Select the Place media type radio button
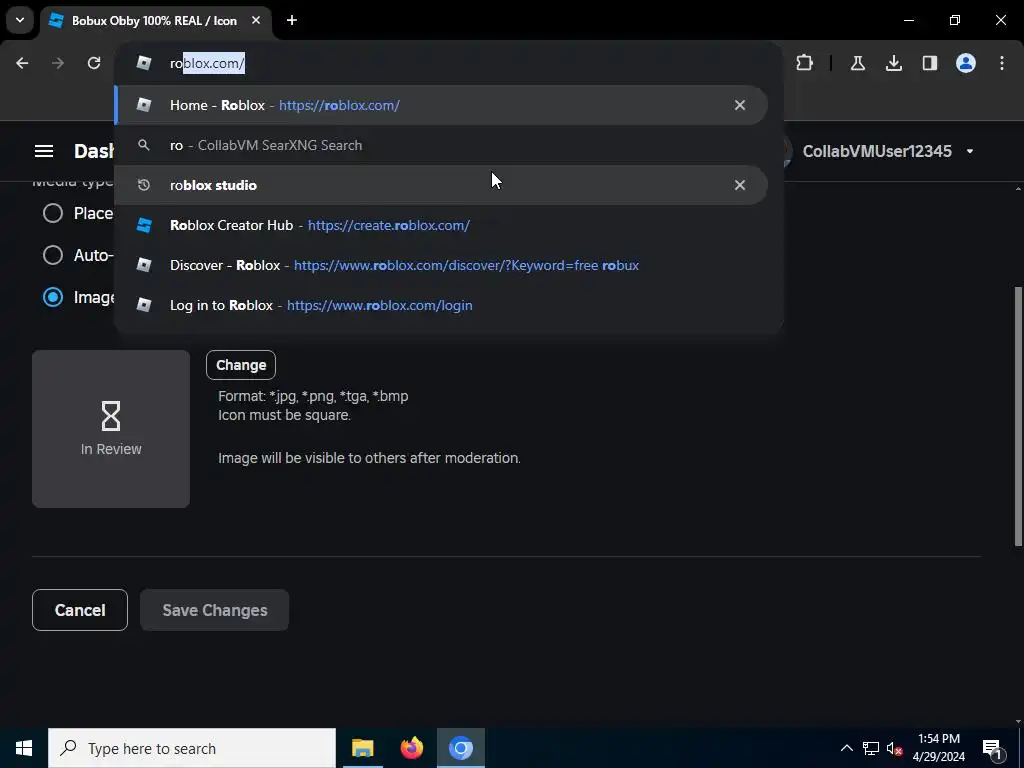 tap(53, 214)
